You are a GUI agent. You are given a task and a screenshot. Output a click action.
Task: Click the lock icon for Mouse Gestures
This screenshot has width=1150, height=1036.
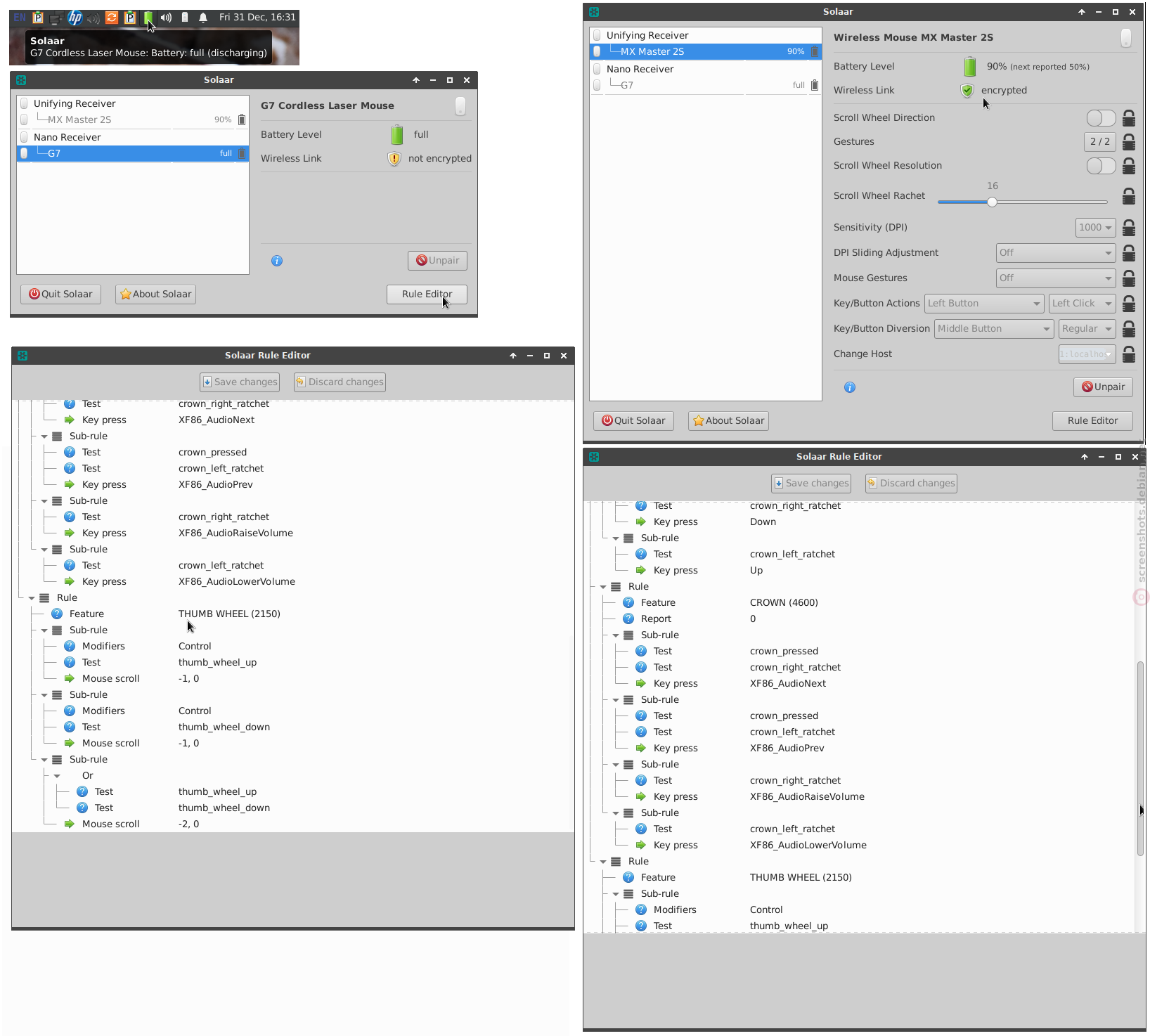click(1129, 278)
